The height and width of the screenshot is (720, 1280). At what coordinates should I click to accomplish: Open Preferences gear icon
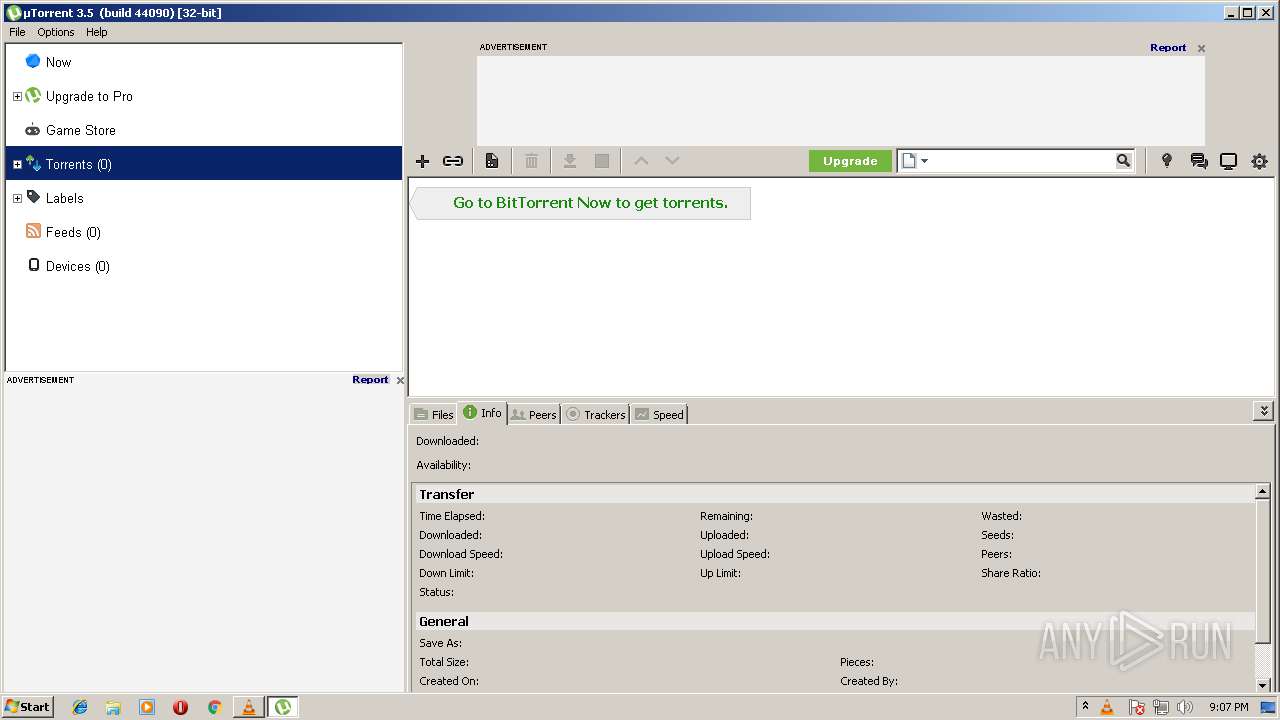coord(1259,161)
